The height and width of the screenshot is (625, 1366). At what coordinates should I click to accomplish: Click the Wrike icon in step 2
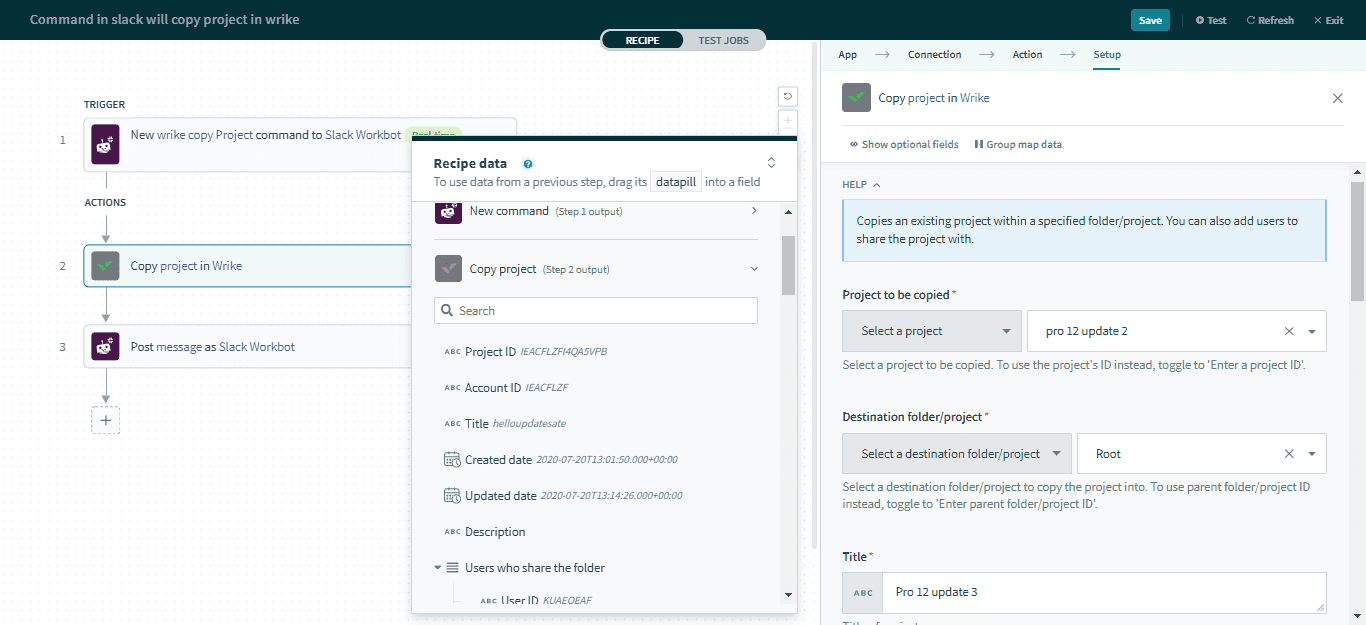[x=105, y=266]
